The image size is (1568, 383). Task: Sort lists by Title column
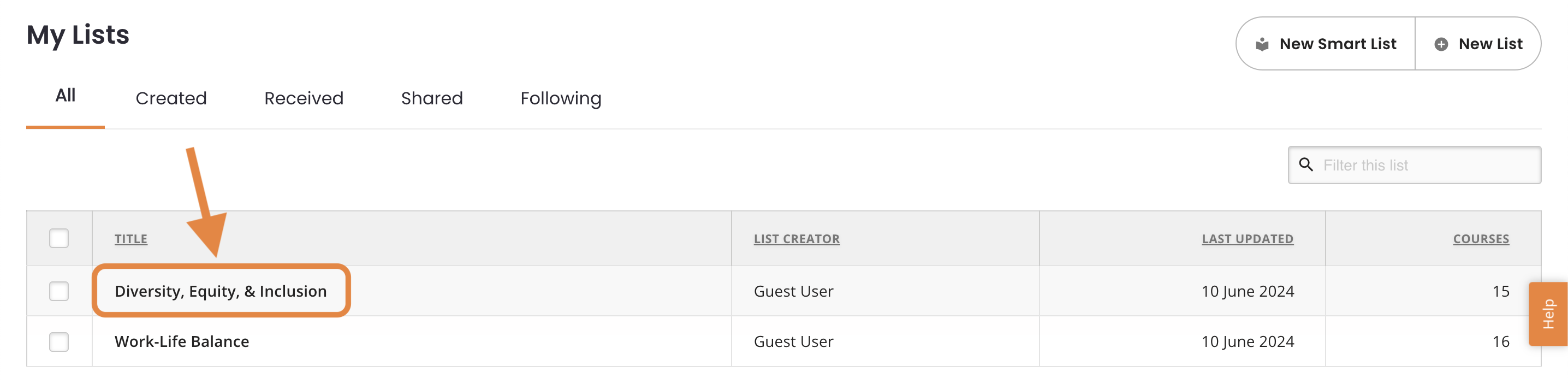click(131, 239)
